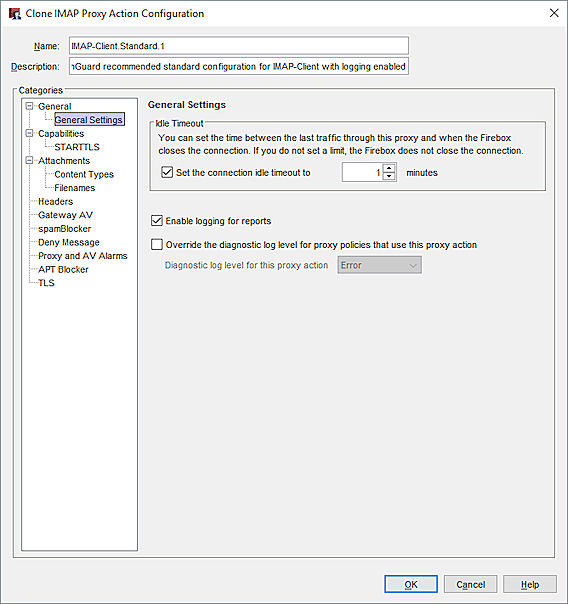This screenshot has width=568, height=604.
Task: Select the Attachments category label
Action: click(64, 161)
